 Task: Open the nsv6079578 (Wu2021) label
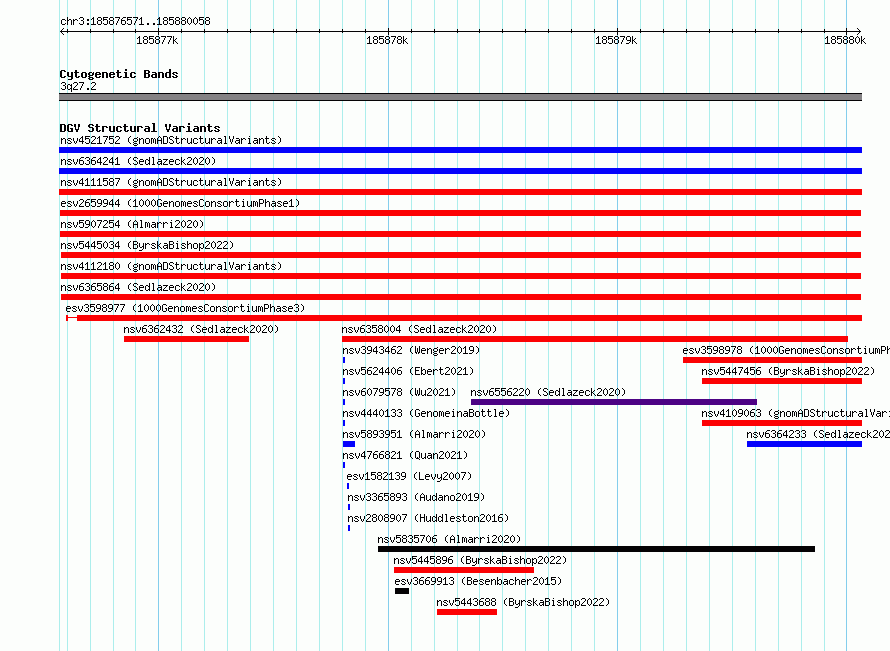coord(399,392)
